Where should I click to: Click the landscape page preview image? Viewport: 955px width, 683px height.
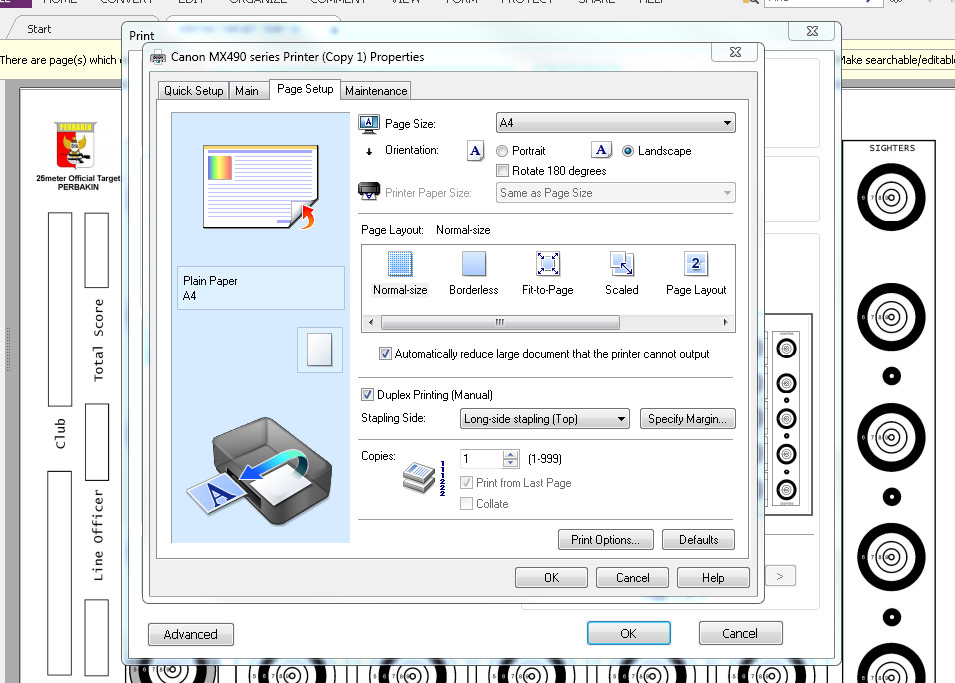pyautogui.click(x=261, y=187)
